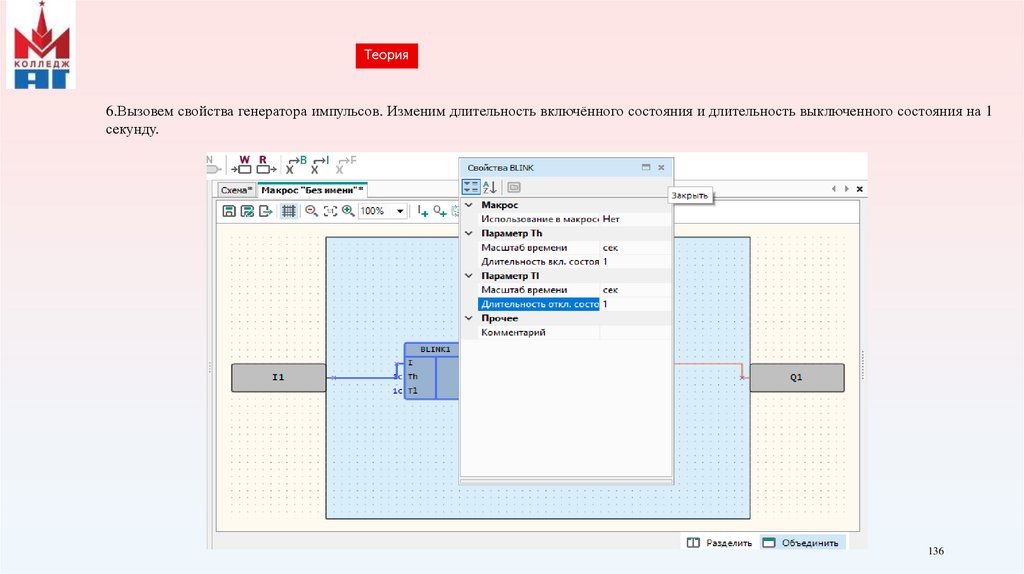Open the 100% zoom level dropdown
Viewport: 1024px width, 574px height.
[x=400, y=211]
